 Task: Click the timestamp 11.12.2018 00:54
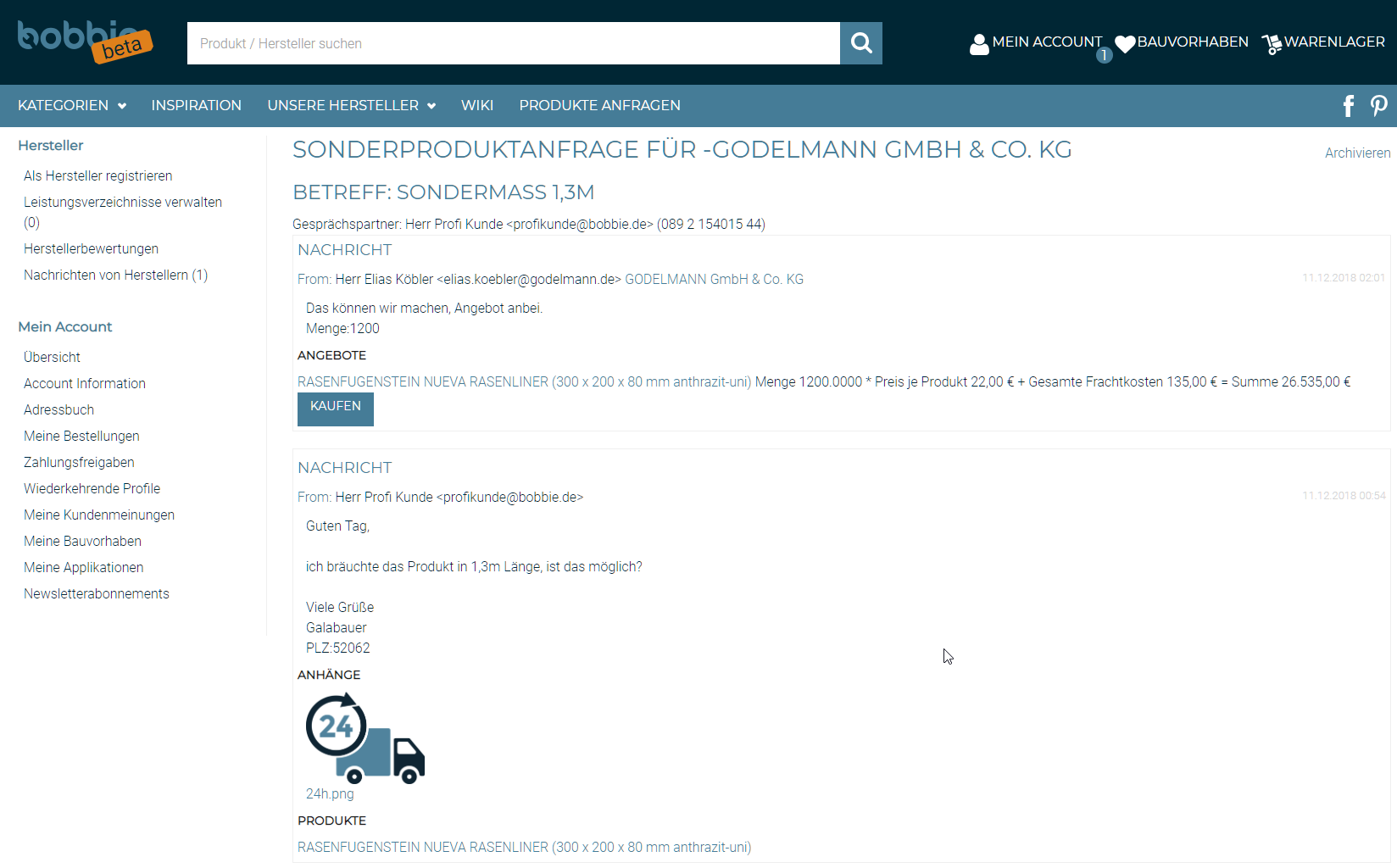1344,495
